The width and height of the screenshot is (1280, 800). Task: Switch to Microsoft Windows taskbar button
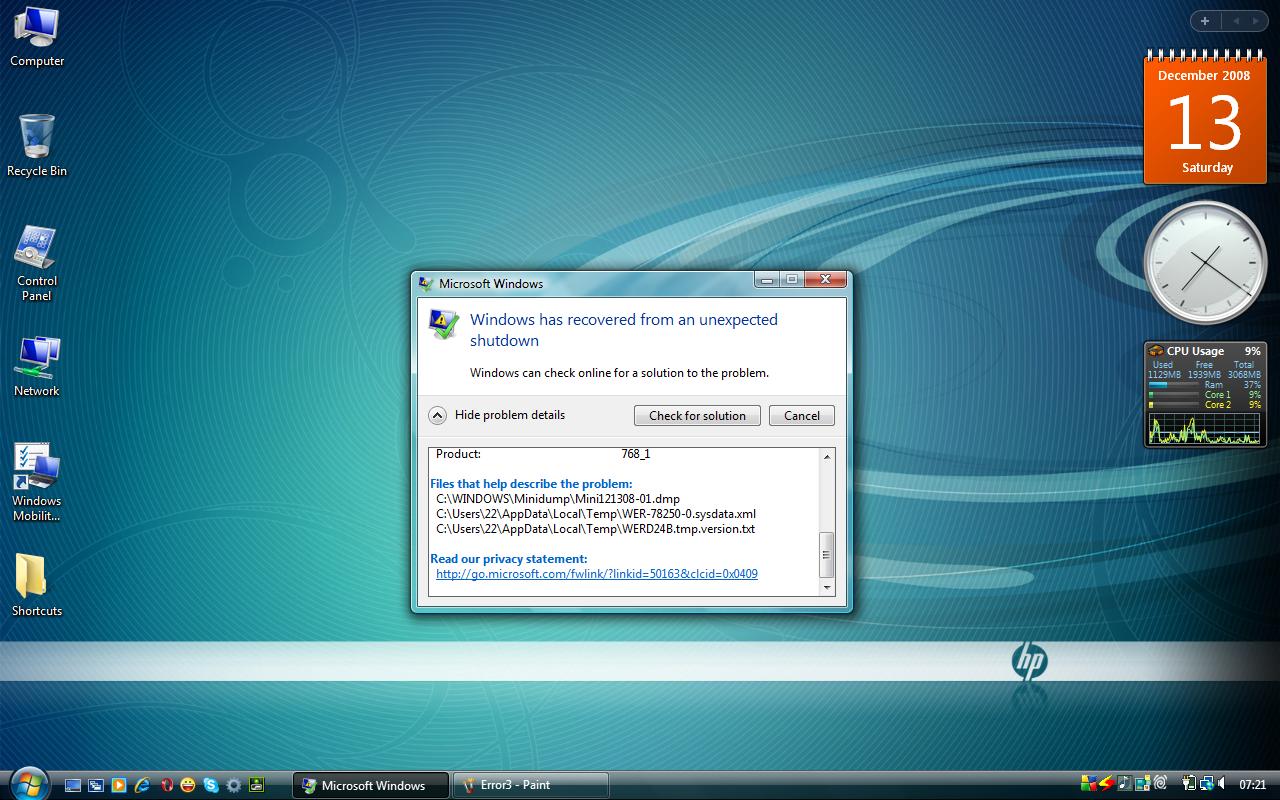click(370, 785)
